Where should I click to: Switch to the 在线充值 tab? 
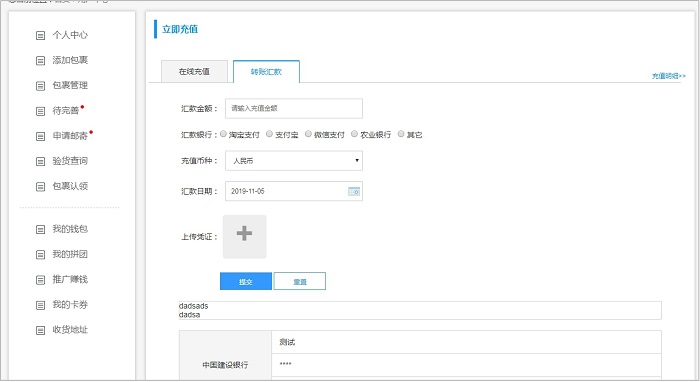(x=194, y=71)
